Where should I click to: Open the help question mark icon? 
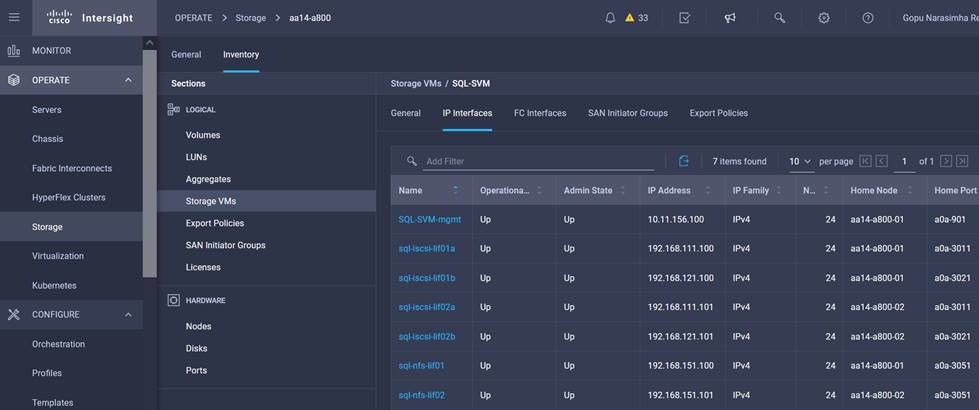pos(867,18)
